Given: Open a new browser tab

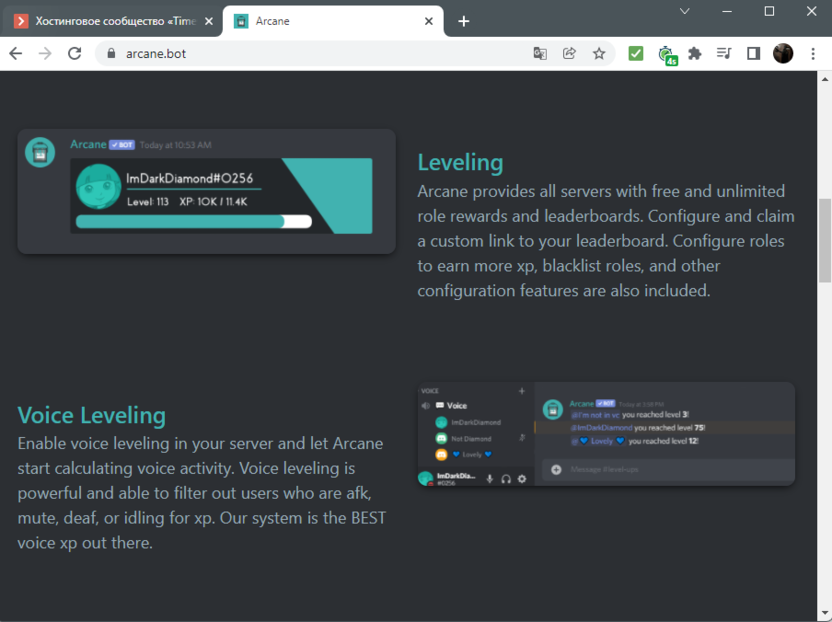Looking at the screenshot, I should point(463,21).
